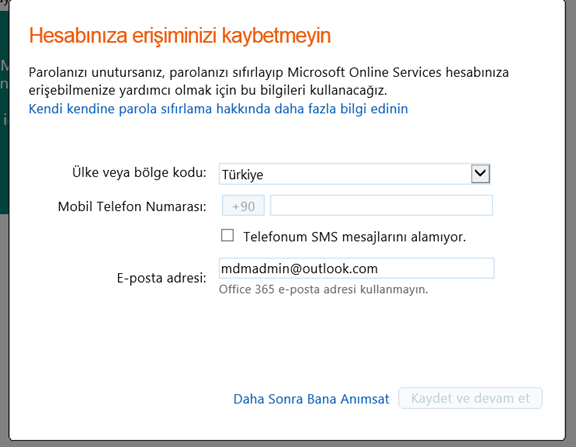This screenshot has width=576, height=447.
Task: Click the 'Telefonum SMS mesajlarını alamıyor' label
Action: pos(354,237)
